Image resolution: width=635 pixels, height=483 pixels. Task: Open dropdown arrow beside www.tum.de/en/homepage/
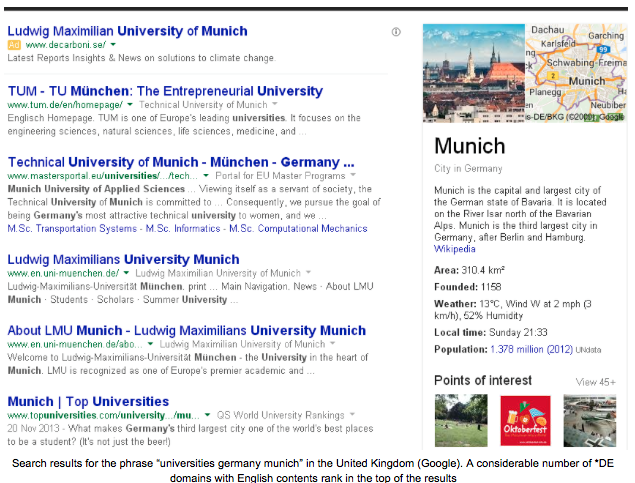[130, 104]
